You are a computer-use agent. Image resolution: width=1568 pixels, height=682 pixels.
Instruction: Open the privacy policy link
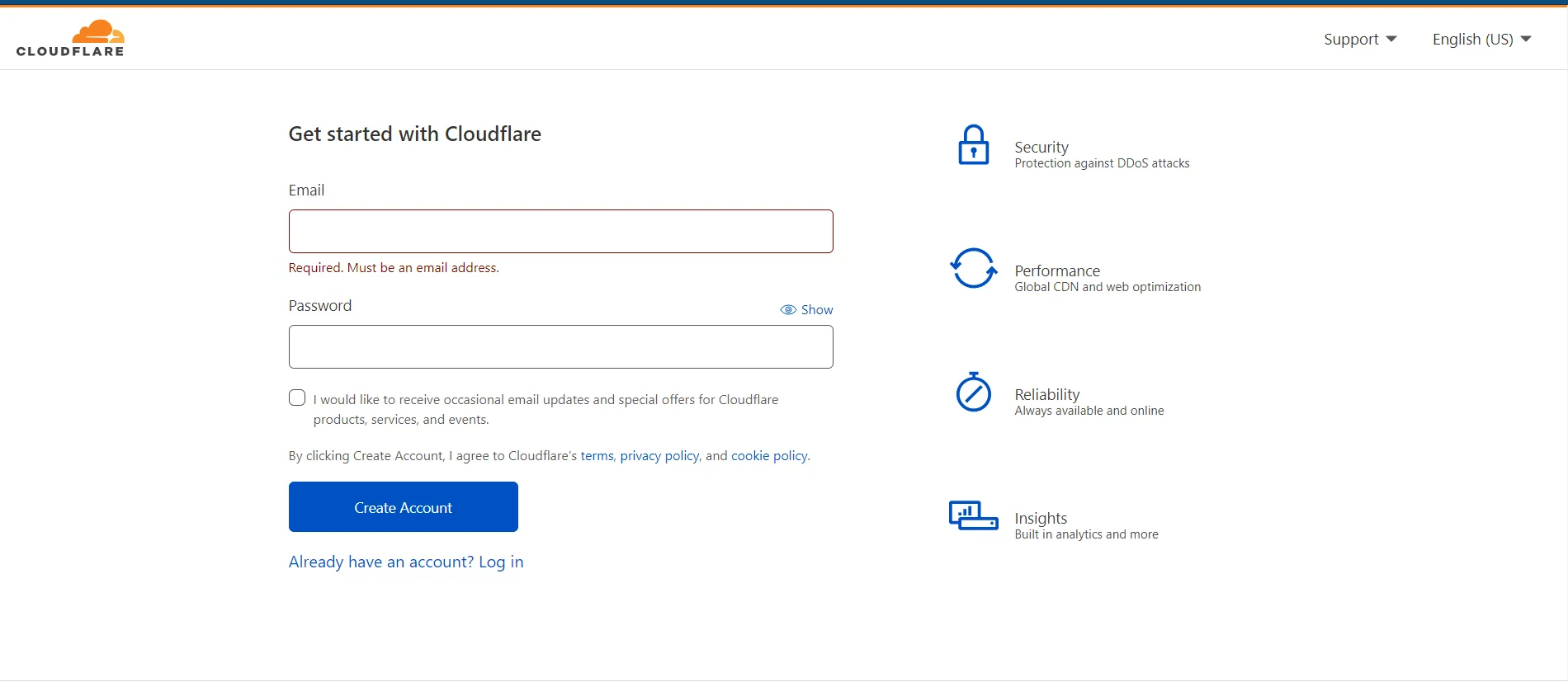pos(659,456)
